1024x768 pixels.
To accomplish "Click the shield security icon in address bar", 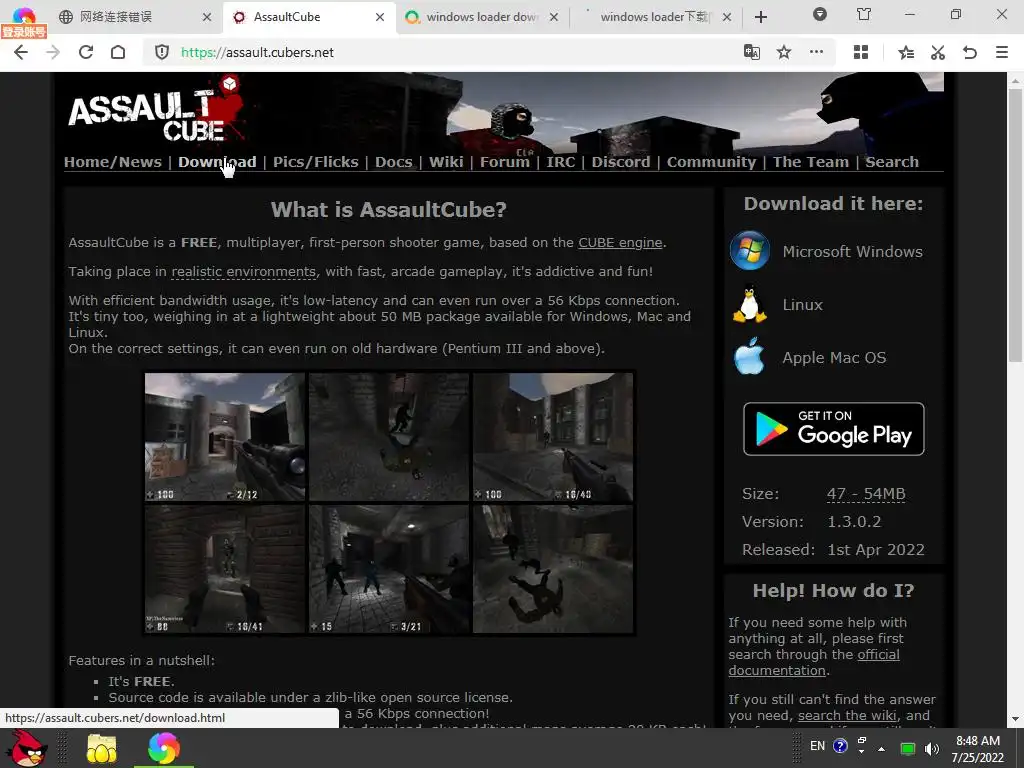I will coord(162,52).
